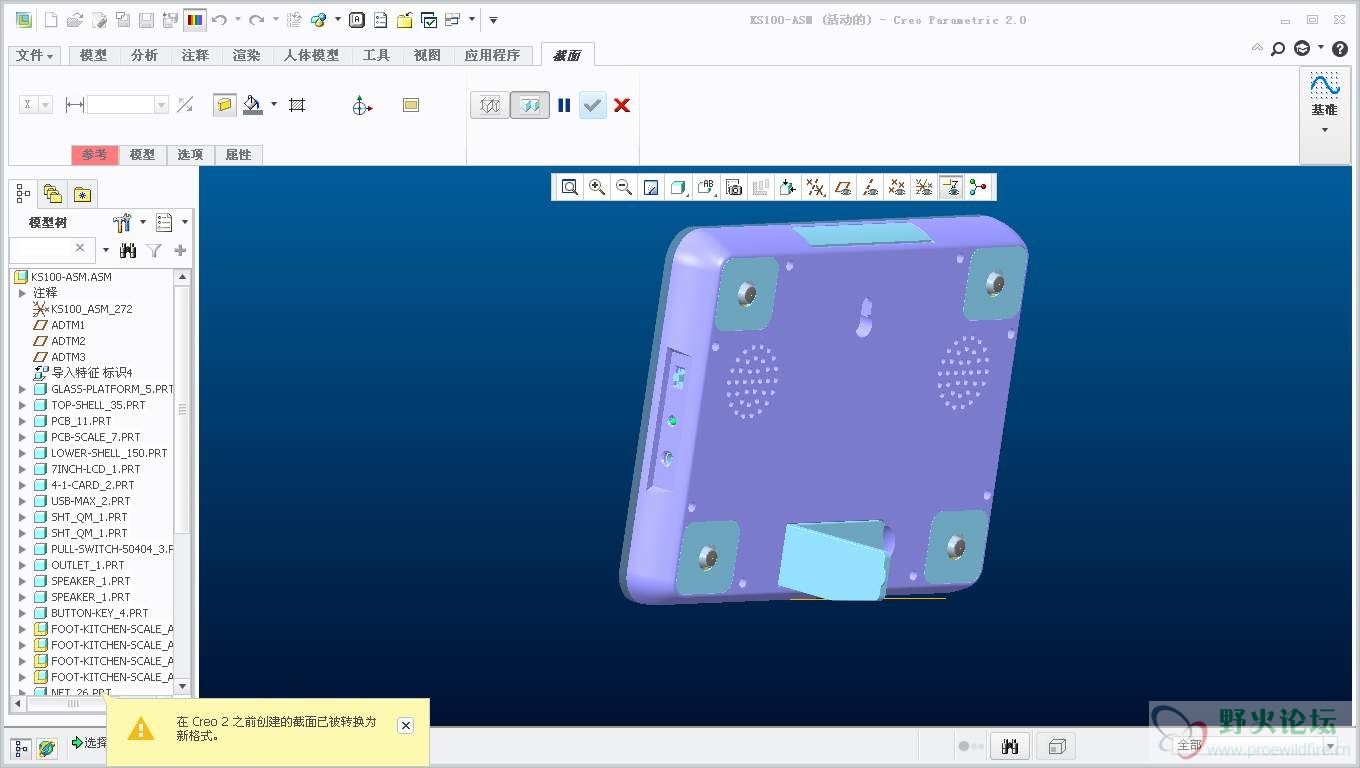Click the zoom in magnifier icon

coord(597,187)
